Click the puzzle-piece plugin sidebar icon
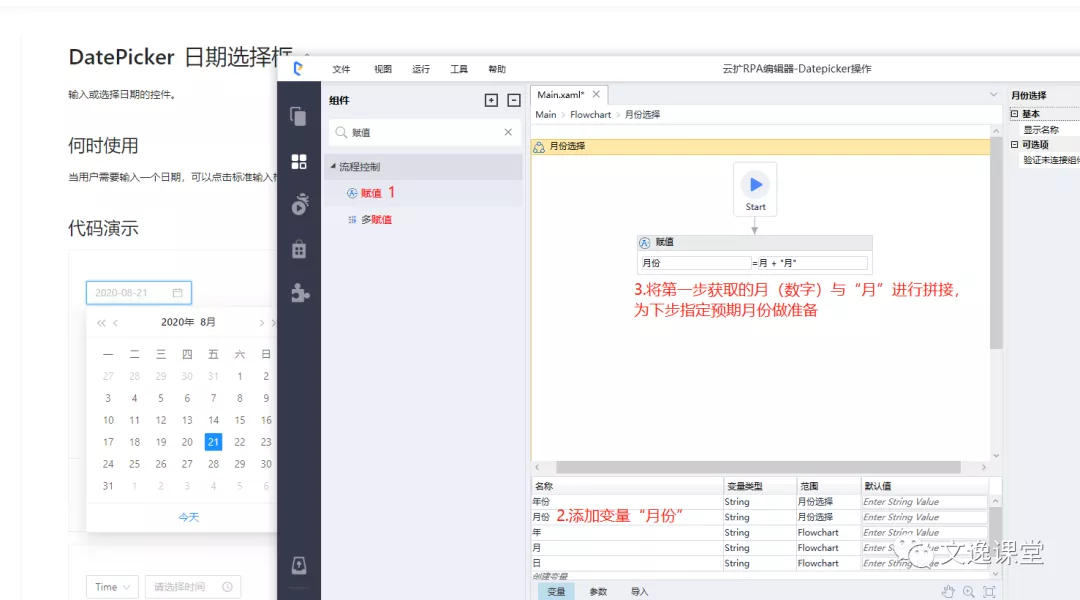This screenshot has width=1080, height=600. point(298,293)
